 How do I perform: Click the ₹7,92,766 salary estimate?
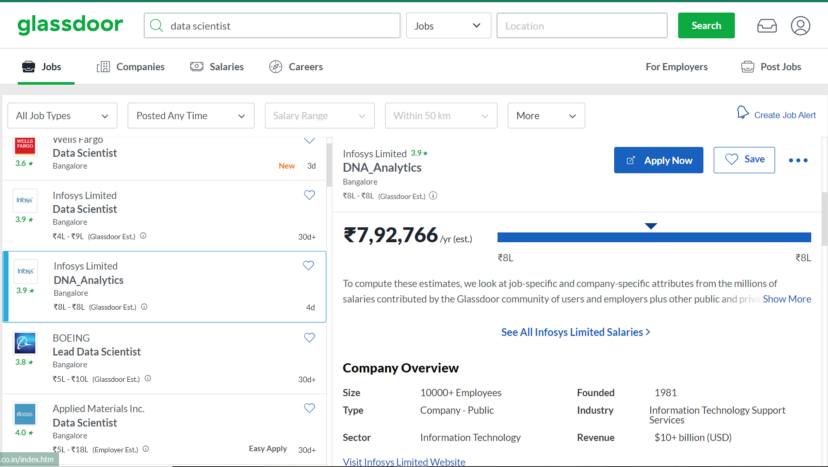click(x=391, y=235)
